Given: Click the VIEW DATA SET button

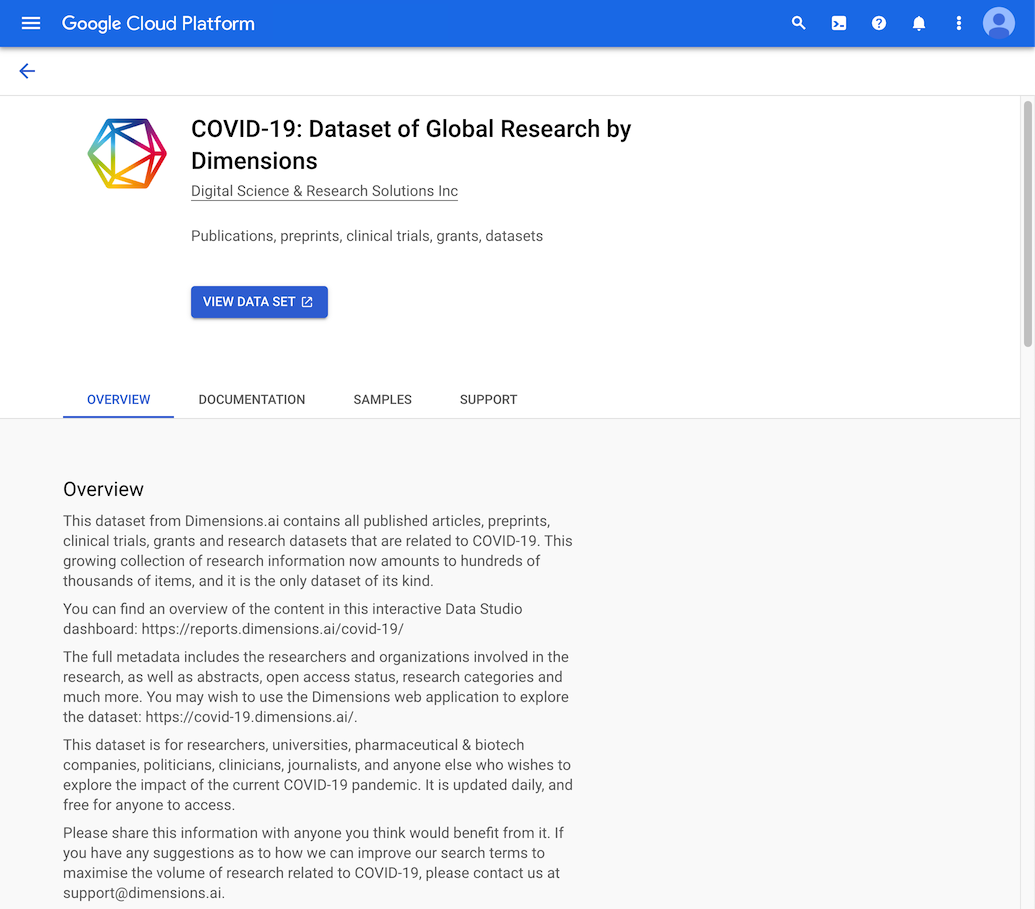Looking at the screenshot, I should coord(259,302).
